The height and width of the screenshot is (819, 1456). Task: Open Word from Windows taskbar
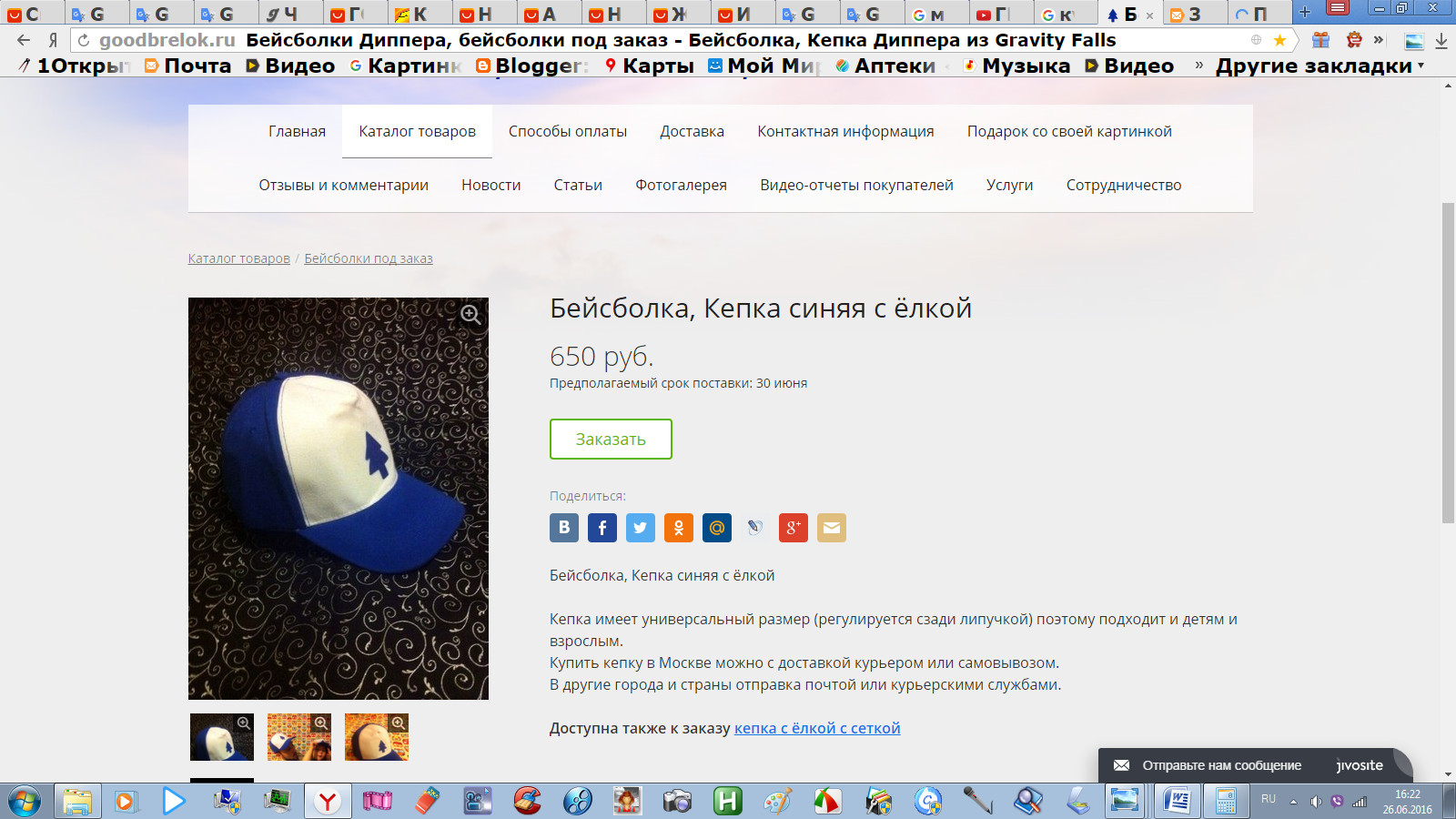click(x=1177, y=801)
